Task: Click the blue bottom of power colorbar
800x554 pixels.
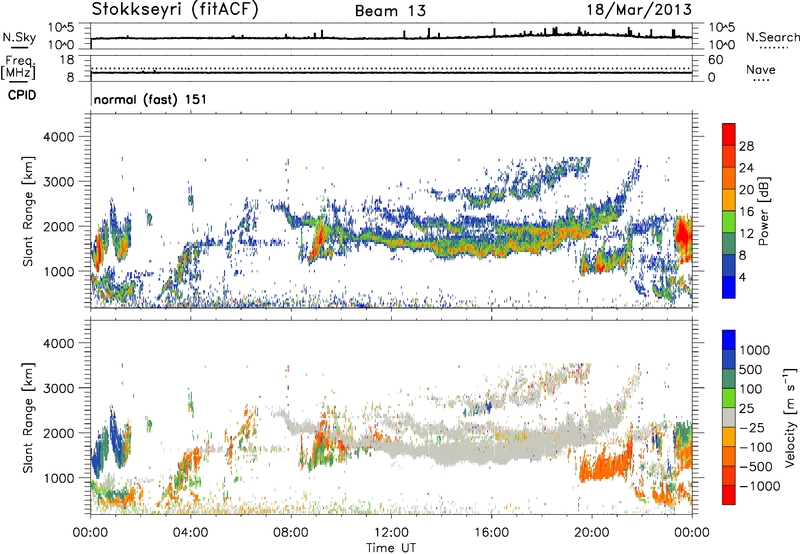Action: 729,287
